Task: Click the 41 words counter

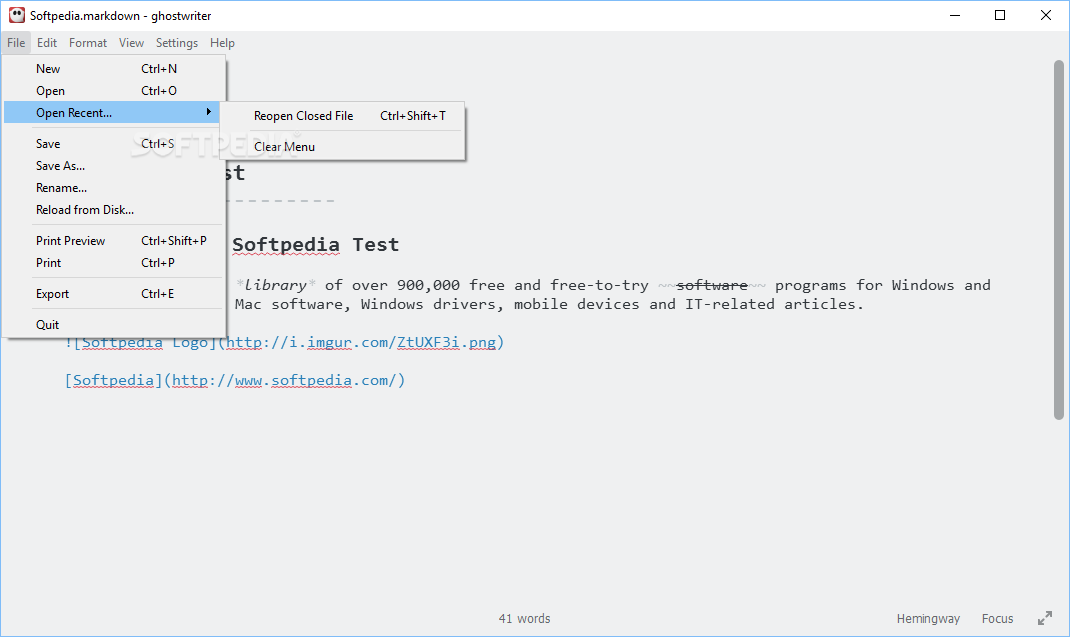Action: [x=524, y=619]
